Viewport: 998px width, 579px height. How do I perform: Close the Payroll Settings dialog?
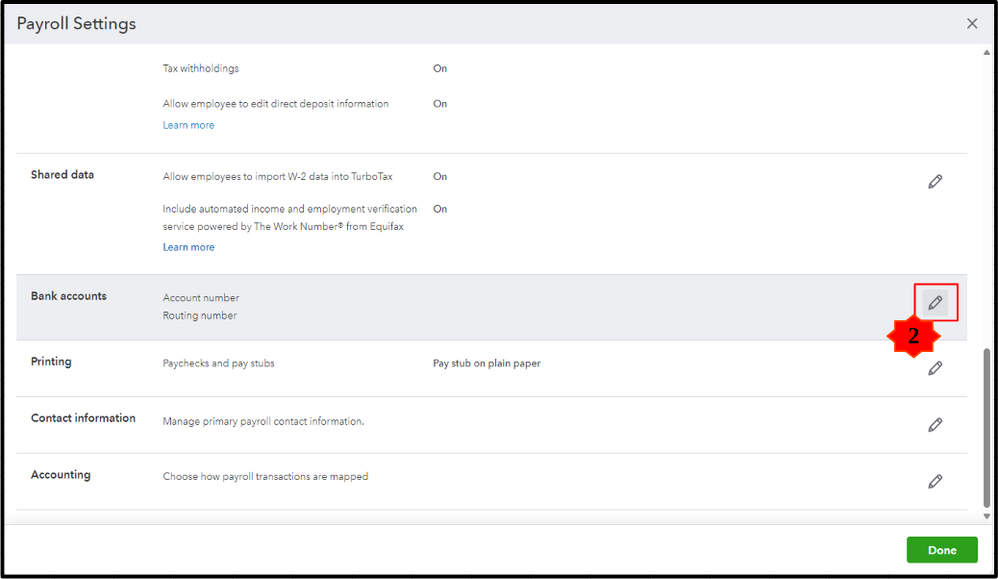coord(972,24)
